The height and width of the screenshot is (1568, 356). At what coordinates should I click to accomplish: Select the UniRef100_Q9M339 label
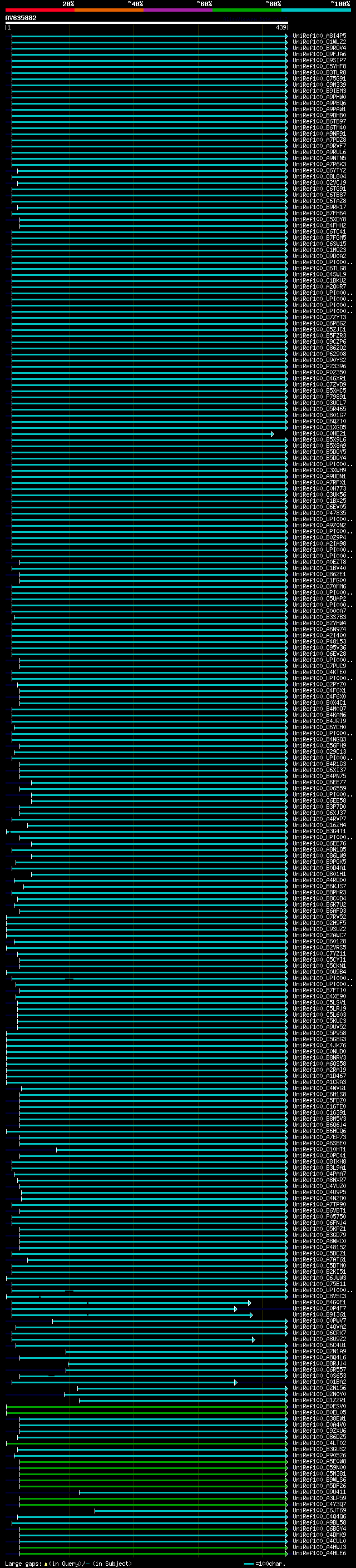click(319, 85)
